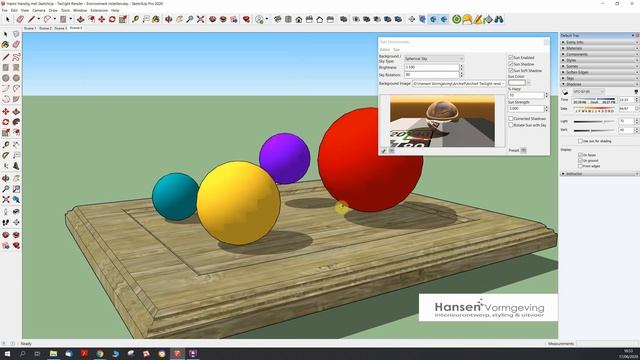Open the Draw menu
The height and width of the screenshot is (360, 640).
pyautogui.click(x=53, y=10)
